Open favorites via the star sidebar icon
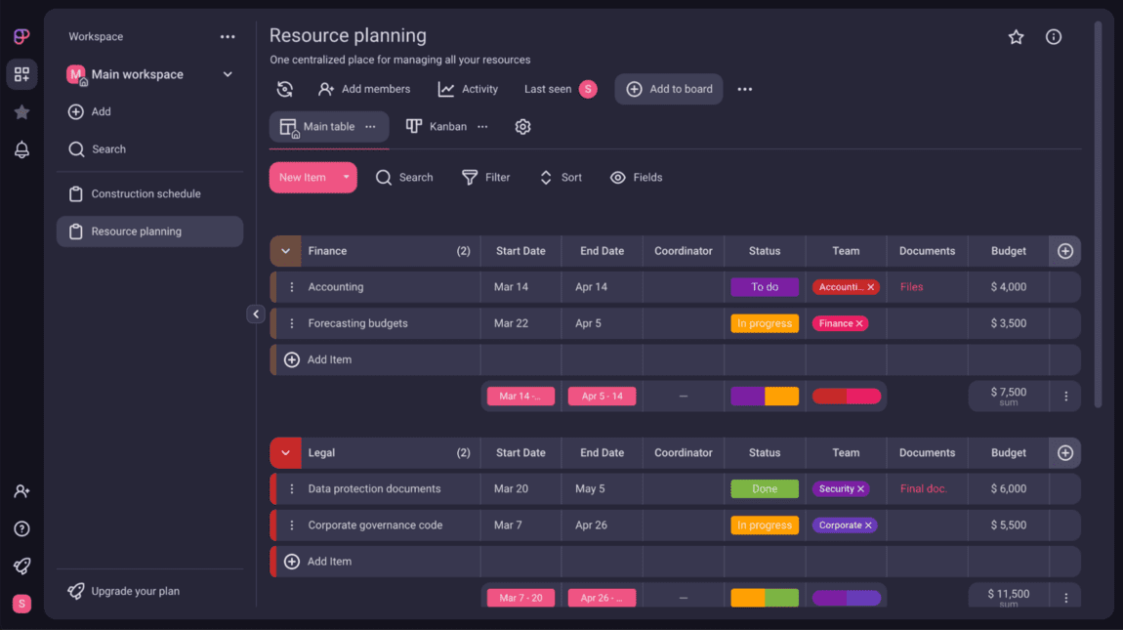Screen dimensions: 1123x630 (x=21, y=112)
